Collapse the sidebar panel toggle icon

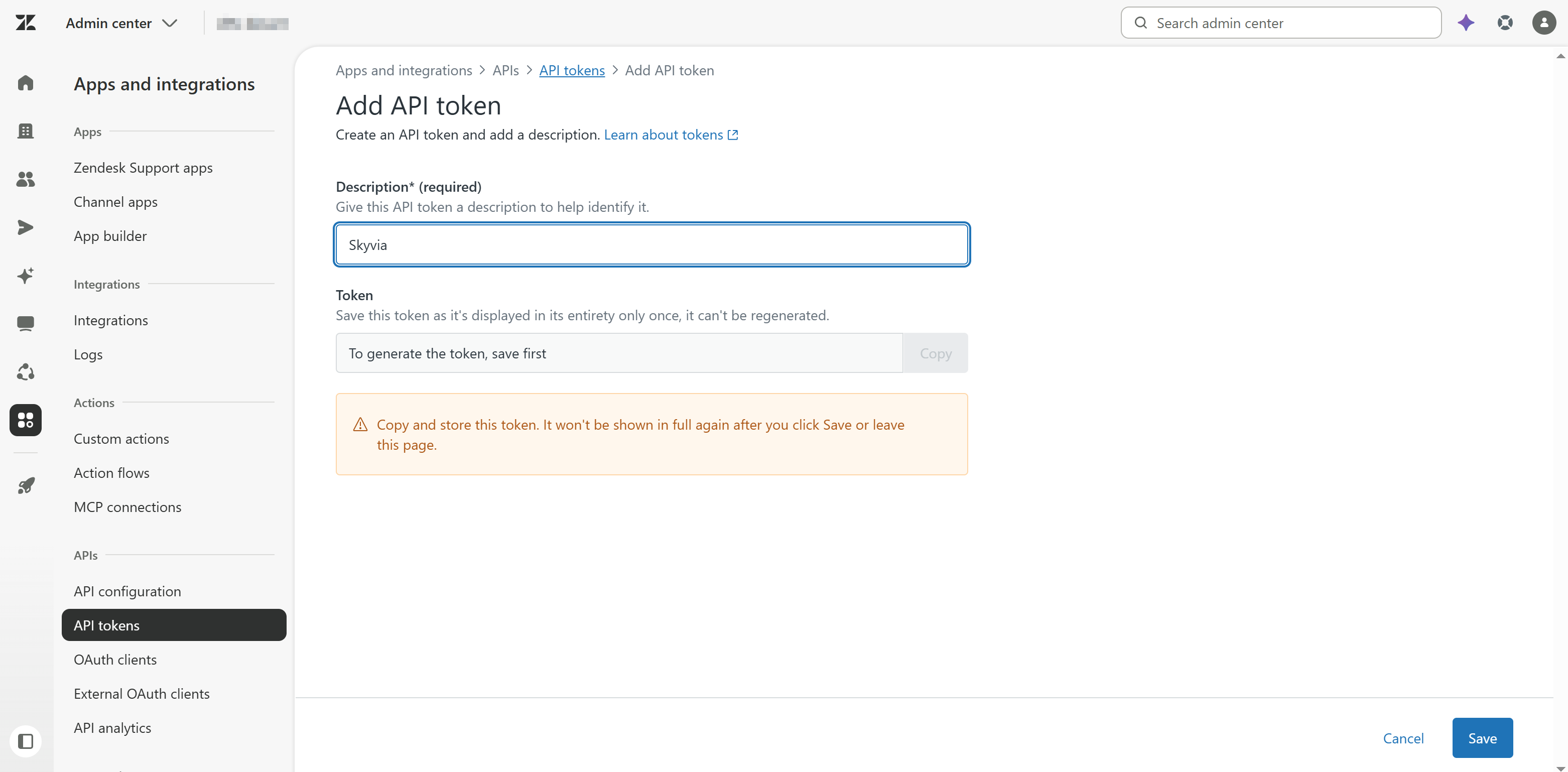(x=26, y=741)
